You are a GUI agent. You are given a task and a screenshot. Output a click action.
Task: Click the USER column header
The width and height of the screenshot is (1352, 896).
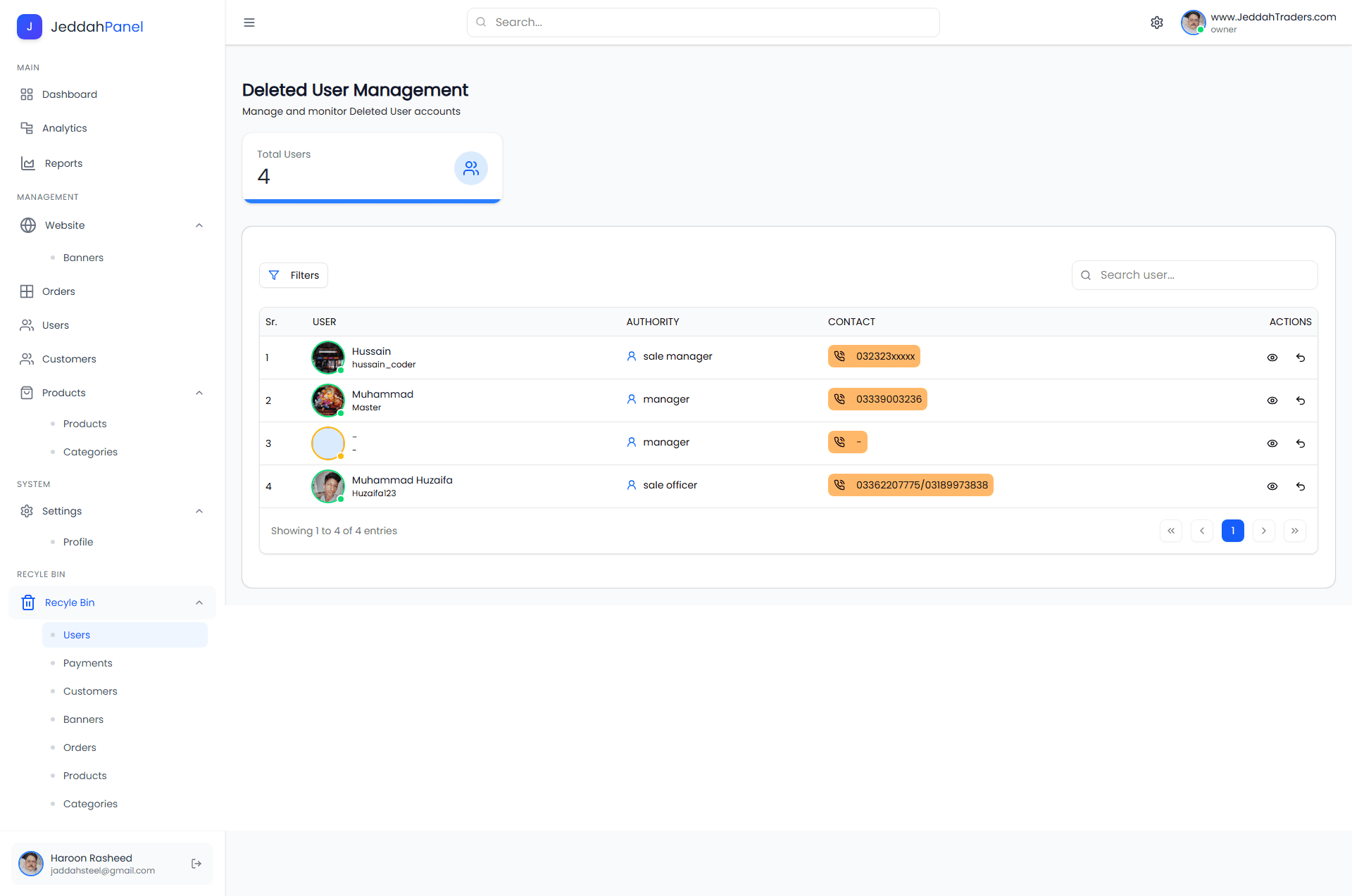click(325, 322)
